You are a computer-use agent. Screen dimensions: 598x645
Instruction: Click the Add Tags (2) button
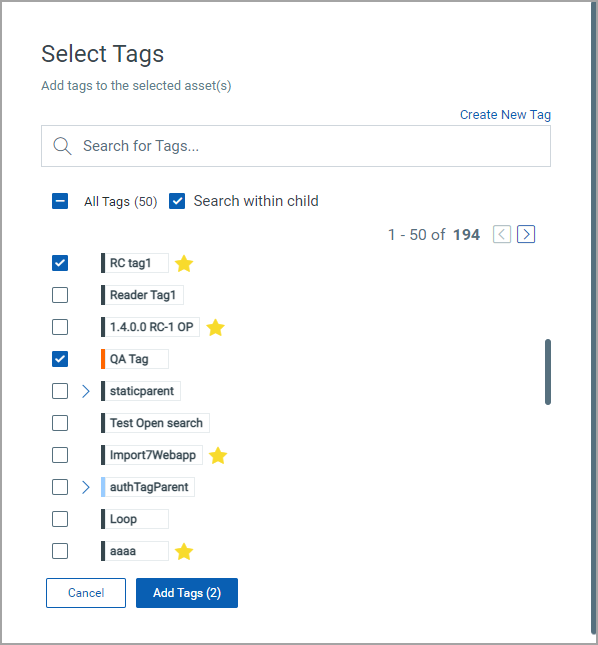[187, 593]
